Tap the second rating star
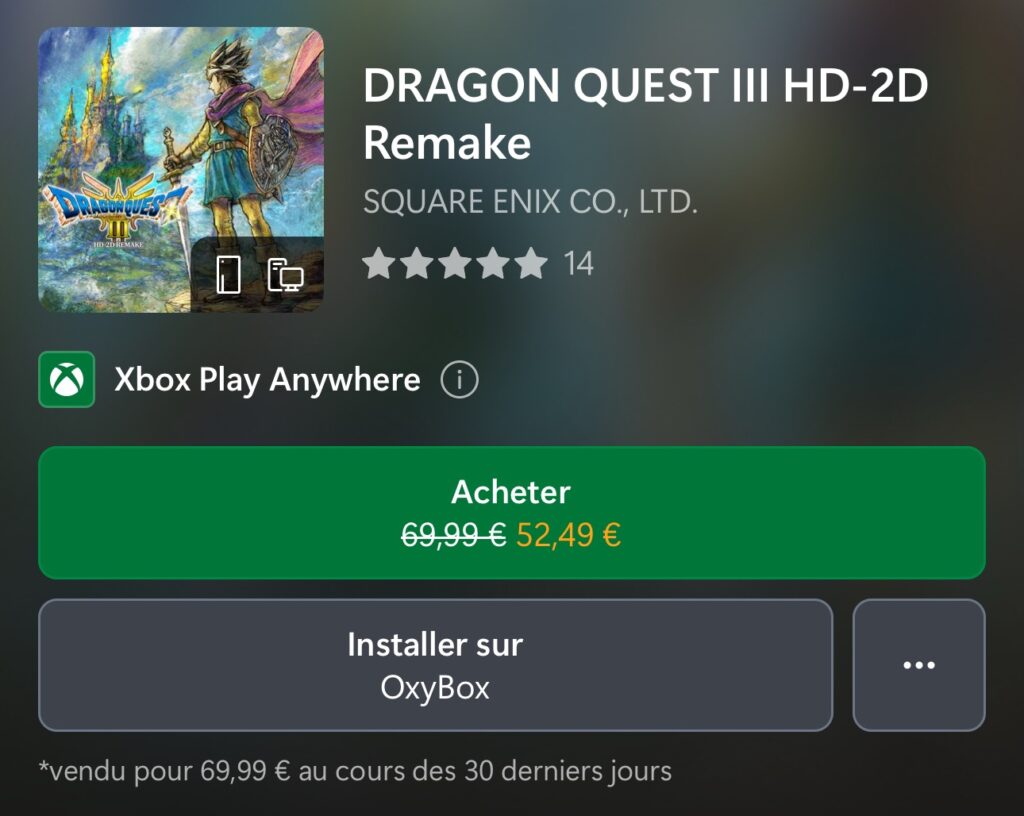The image size is (1024, 816). (x=417, y=264)
